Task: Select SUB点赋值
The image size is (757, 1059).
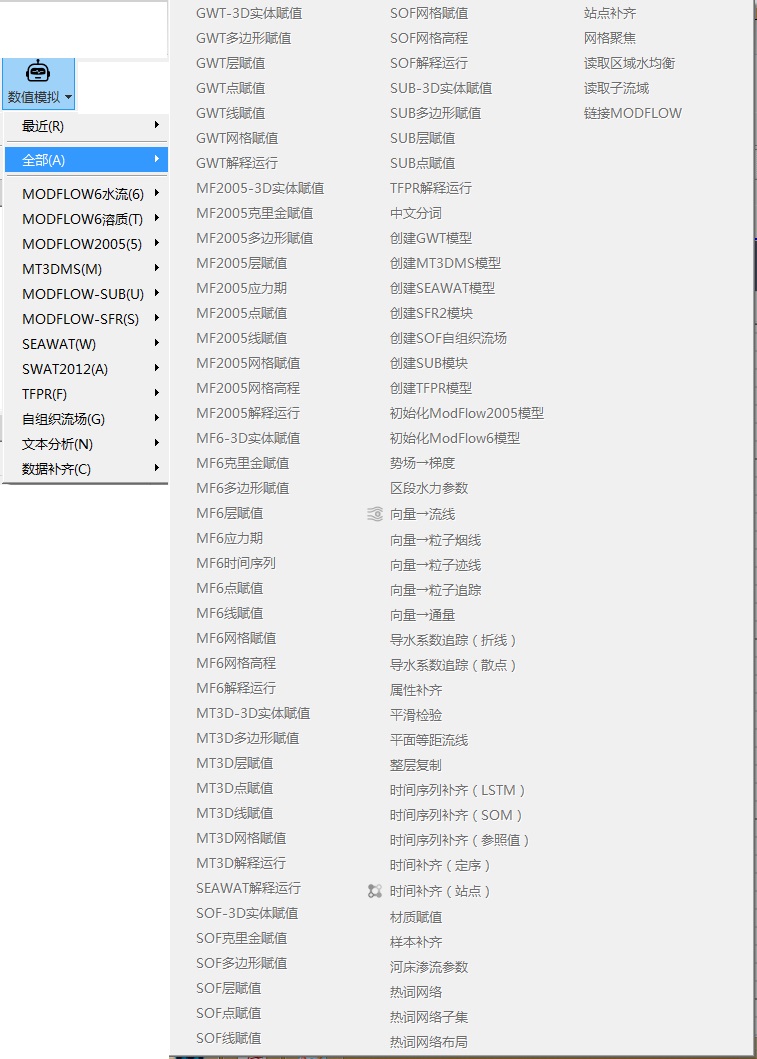Action: click(423, 163)
